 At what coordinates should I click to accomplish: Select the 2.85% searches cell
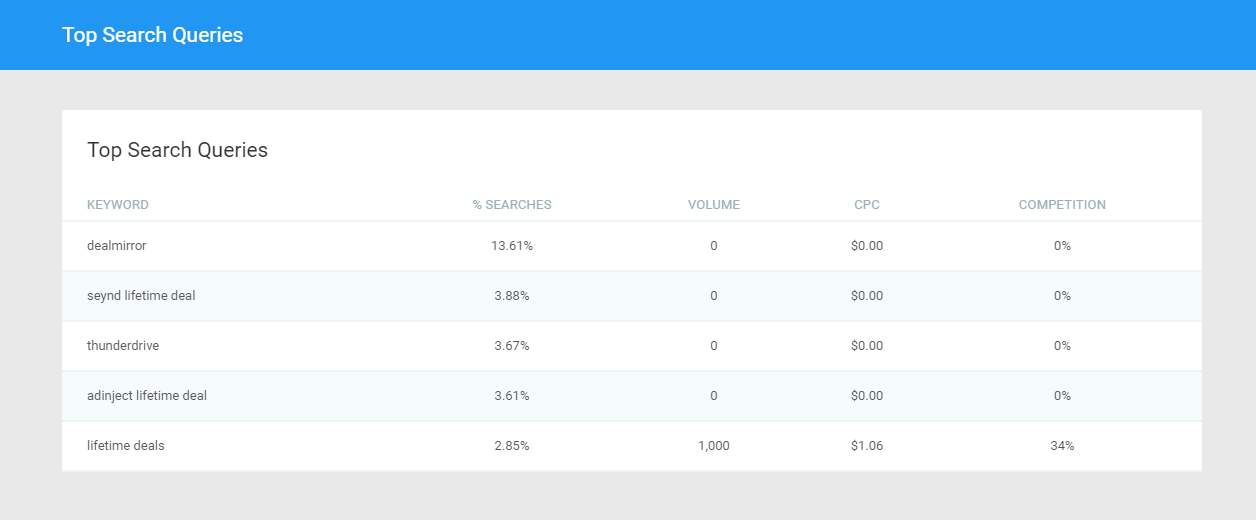point(512,446)
